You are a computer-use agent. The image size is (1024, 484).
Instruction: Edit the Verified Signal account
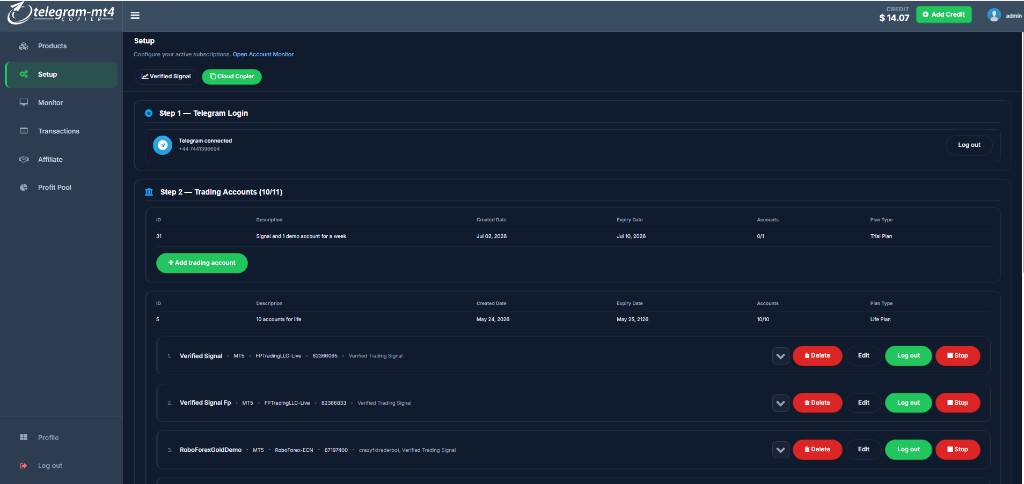(863, 356)
